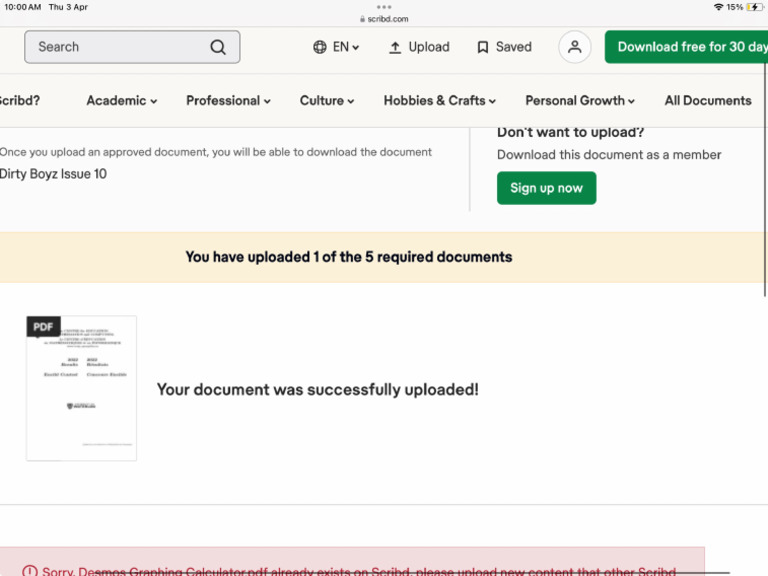Click the 'Download this document as a member' text
768x576 pixels.
[x=609, y=155]
